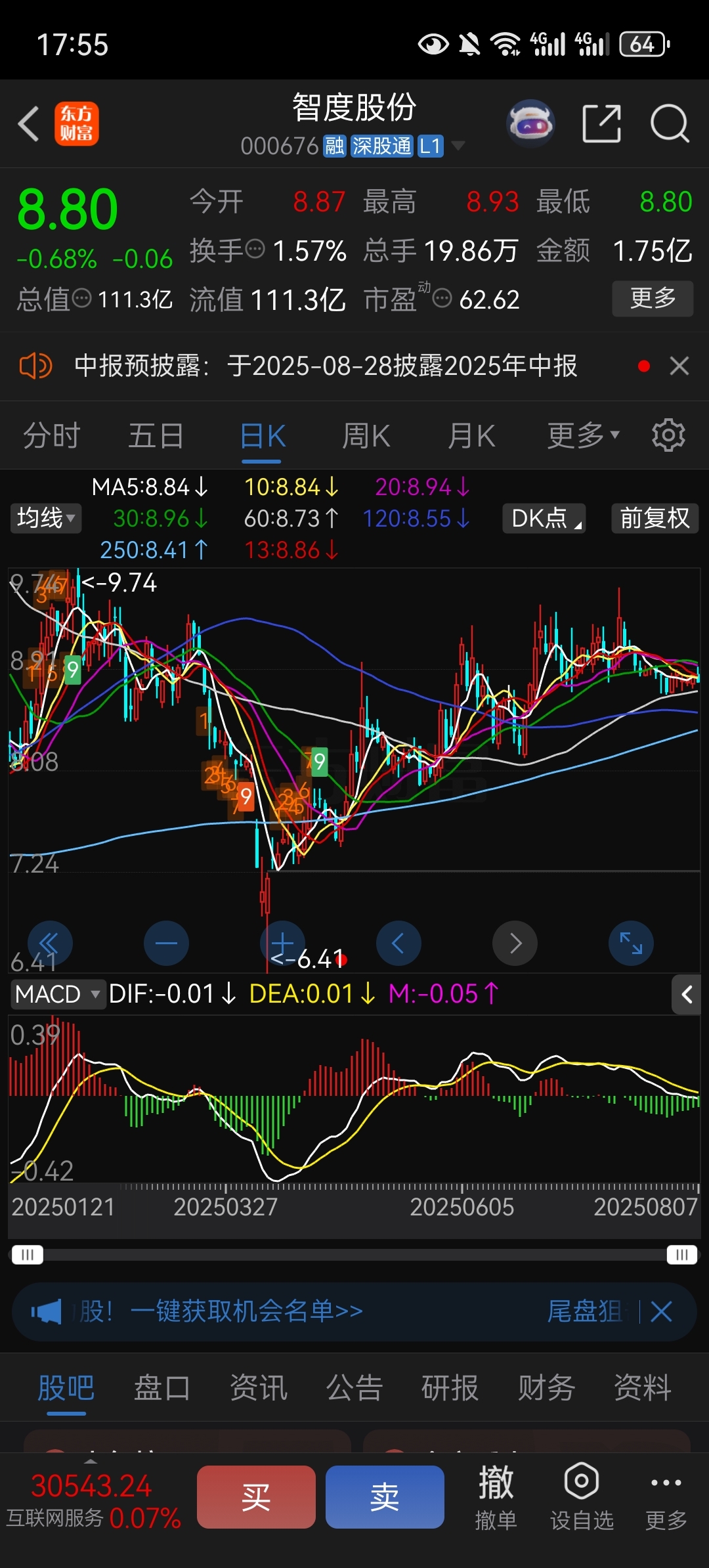Viewport: 709px width, 1568px height.
Task: Open the 尾盘狙 promo link
Action: 584,1312
